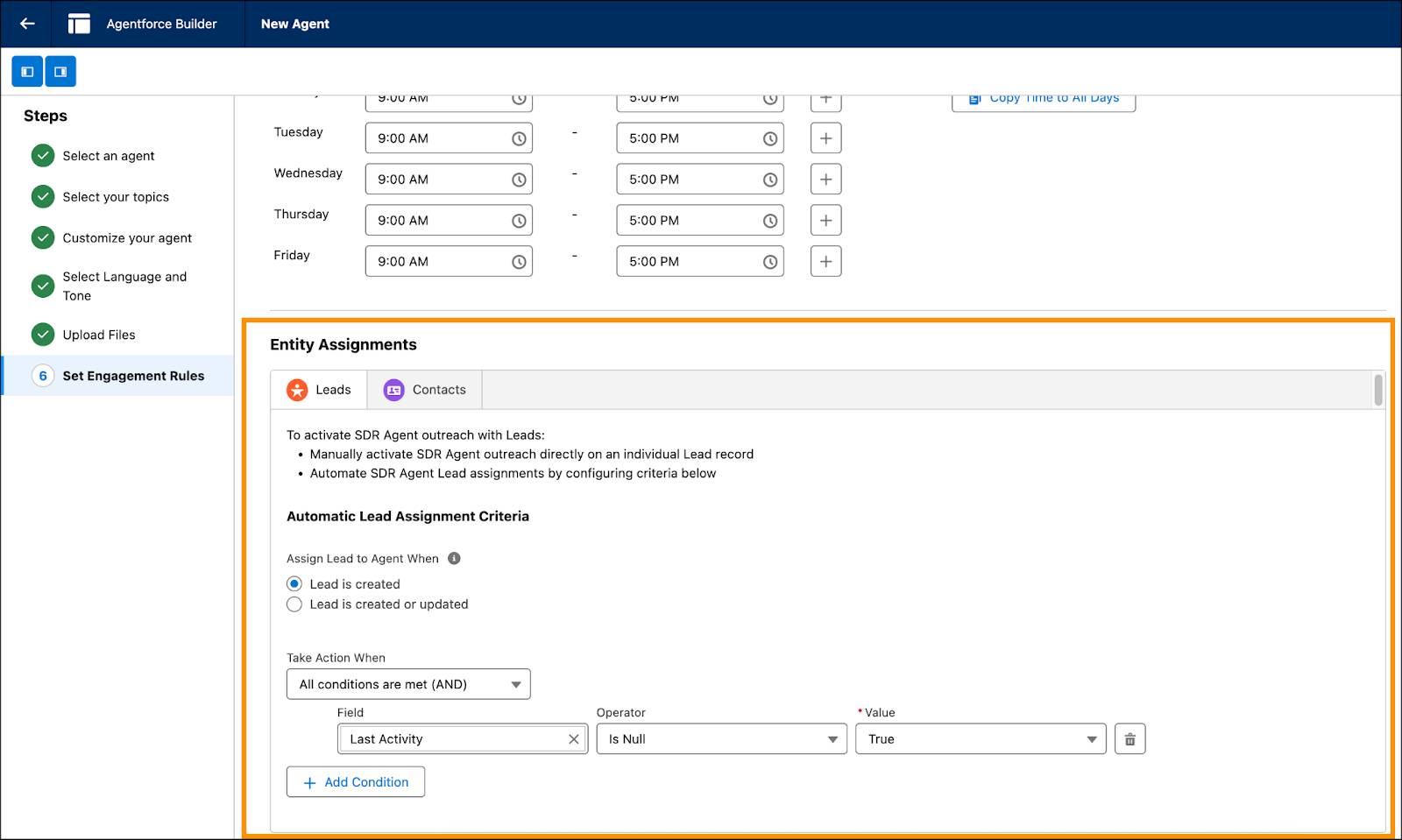Open clock picker for Friday start time
The height and width of the screenshot is (840, 1402).
tap(519, 262)
